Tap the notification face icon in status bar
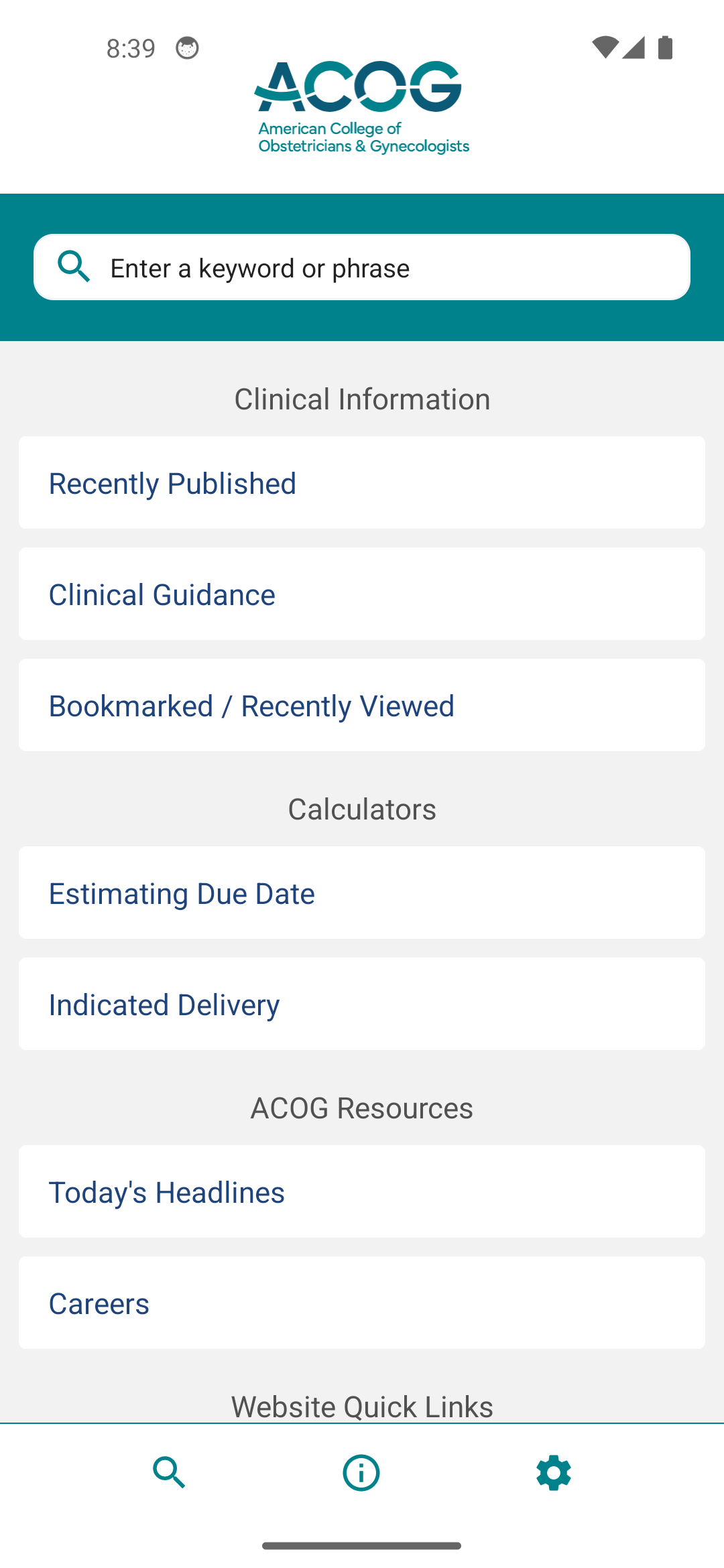The height and width of the screenshot is (1568, 724). click(x=187, y=48)
